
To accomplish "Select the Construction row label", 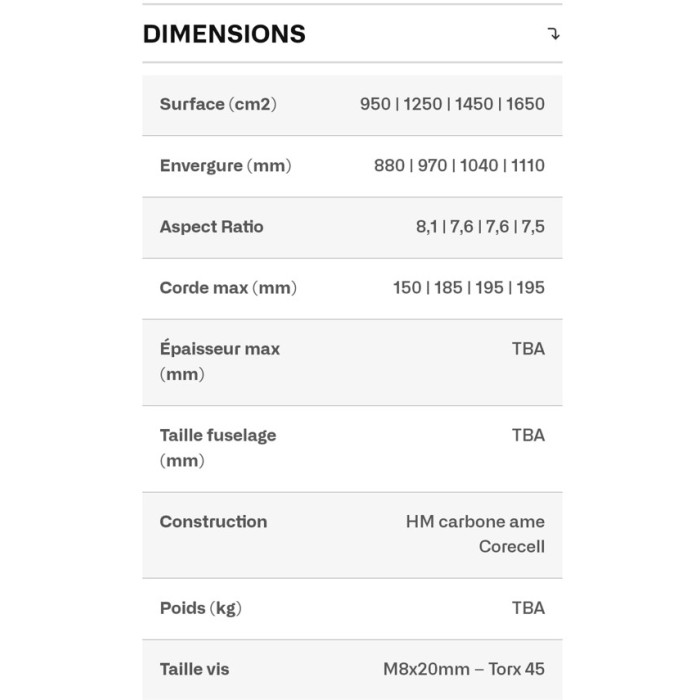I will (213, 522).
